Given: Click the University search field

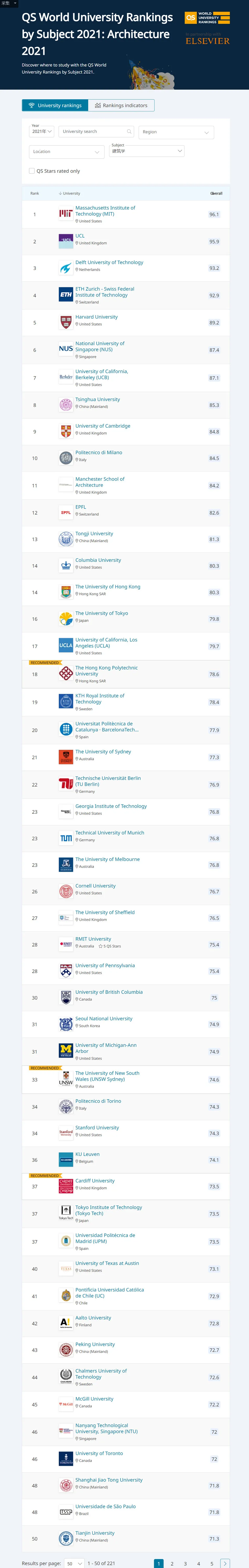Looking at the screenshot, I should click(96, 132).
